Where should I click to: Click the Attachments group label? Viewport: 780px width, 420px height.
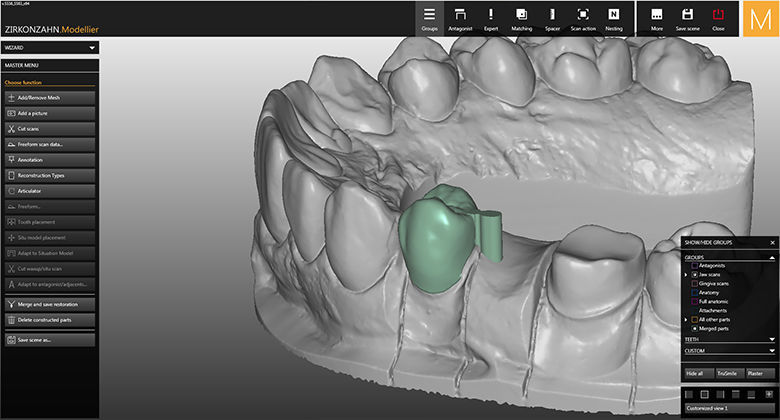click(x=712, y=311)
